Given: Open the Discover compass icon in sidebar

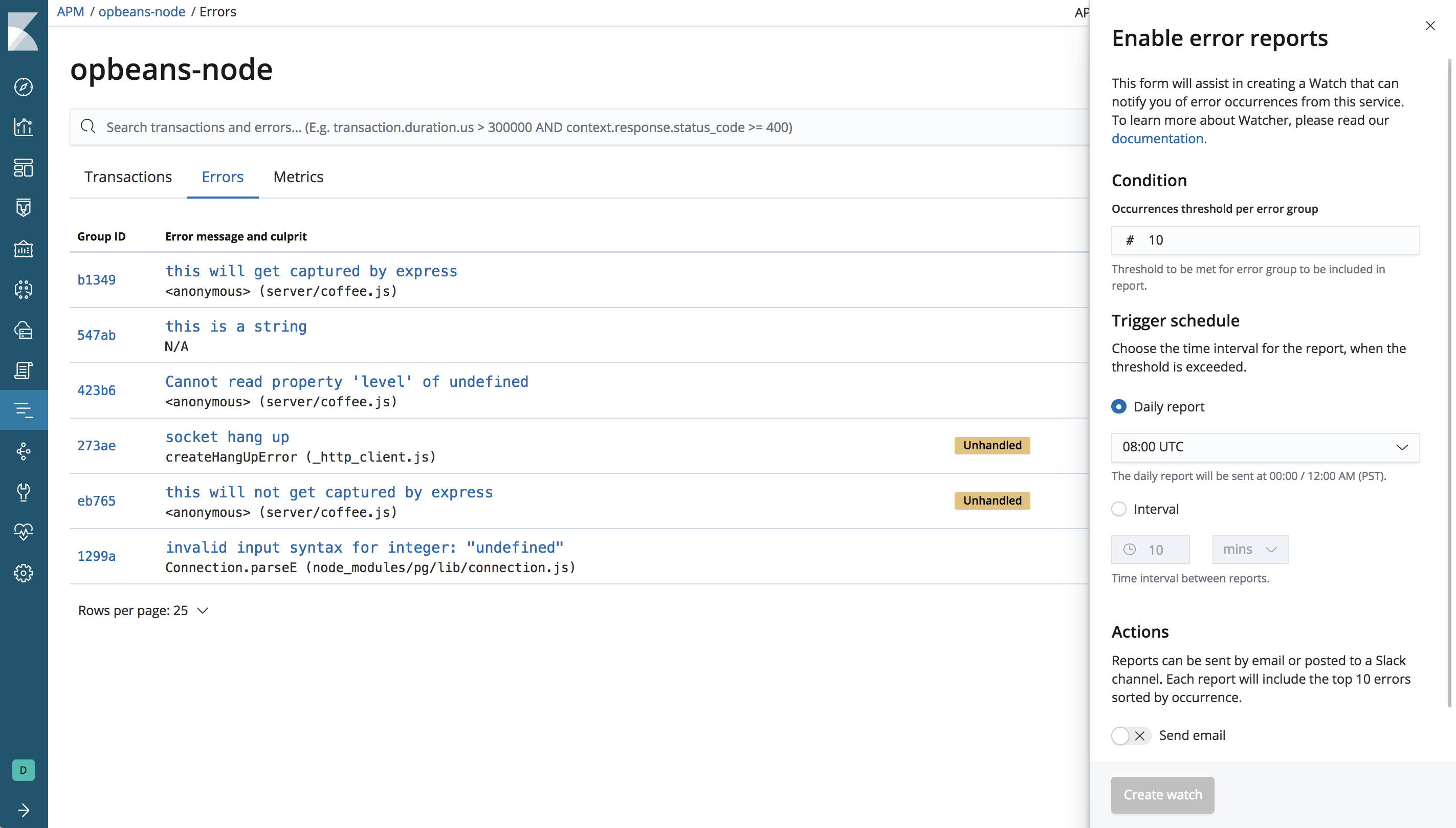Looking at the screenshot, I should pos(24,87).
